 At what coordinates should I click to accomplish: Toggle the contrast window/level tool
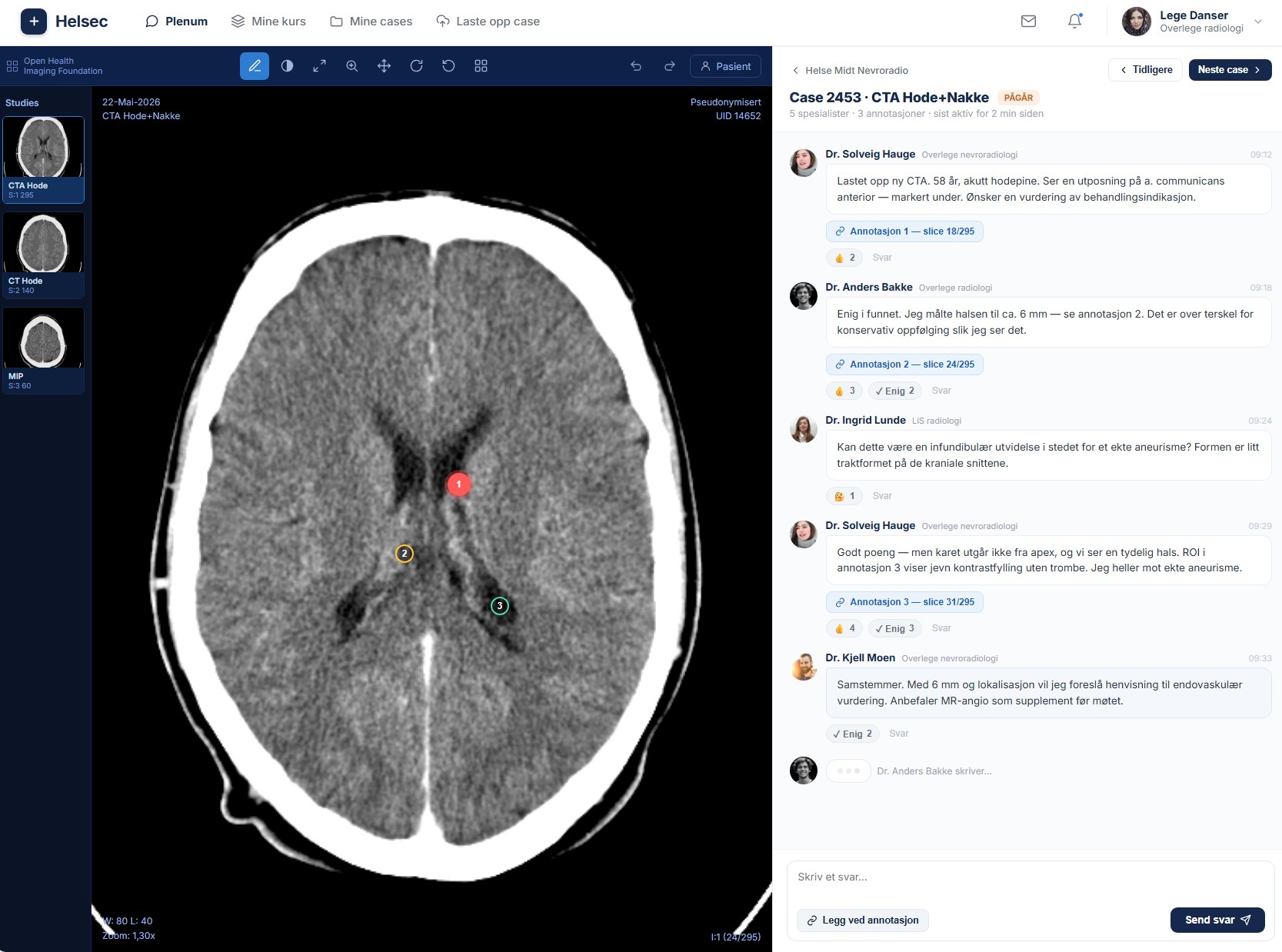click(287, 66)
